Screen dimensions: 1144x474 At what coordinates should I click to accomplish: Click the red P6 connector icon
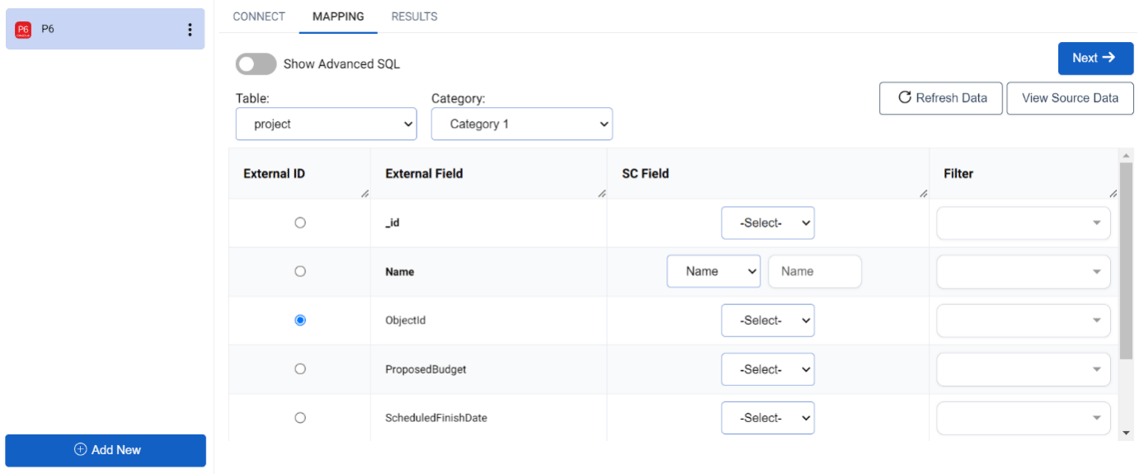pyautogui.click(x=23, y=30)
